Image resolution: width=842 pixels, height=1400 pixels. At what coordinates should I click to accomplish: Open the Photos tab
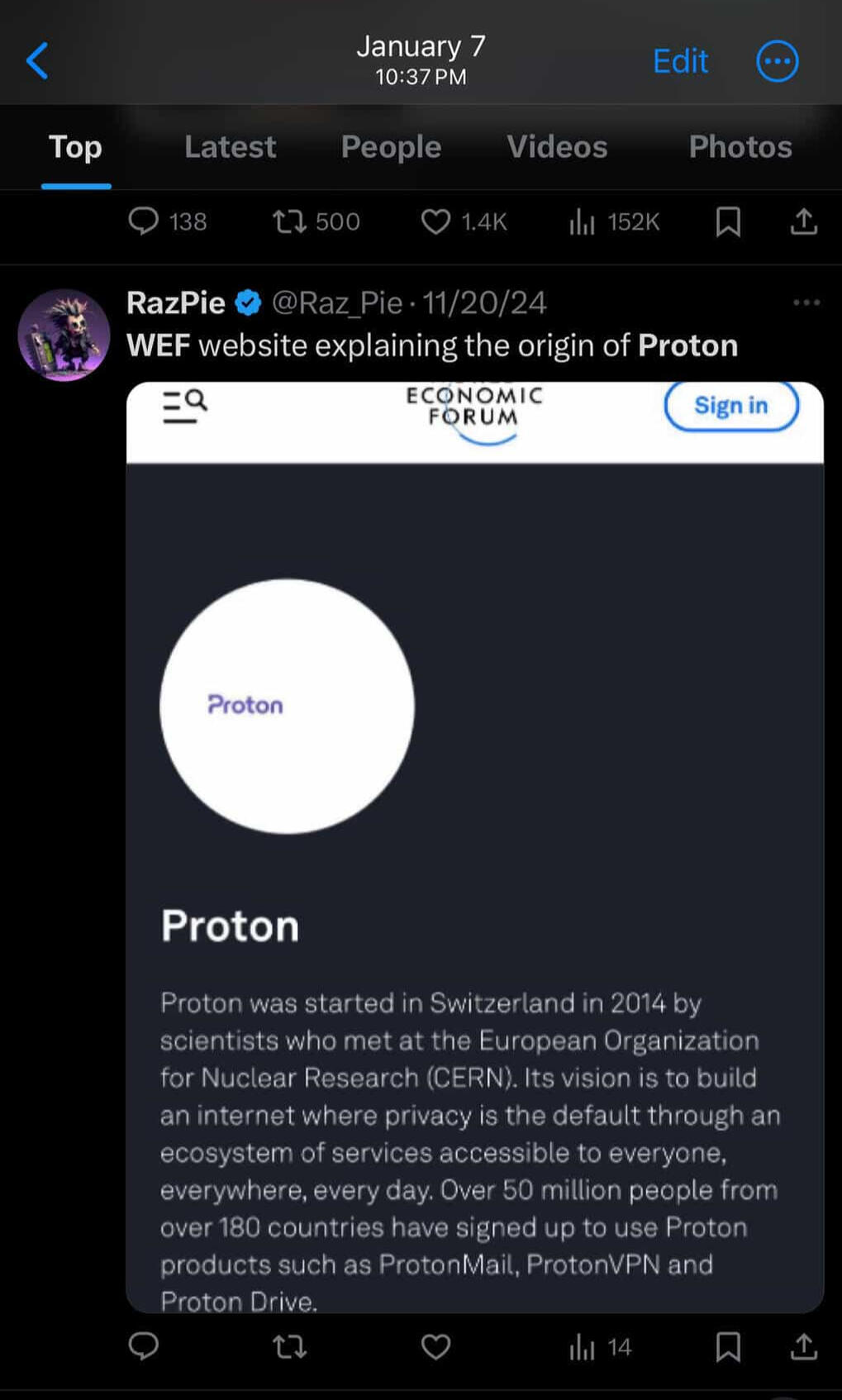(x=740, y=147)
